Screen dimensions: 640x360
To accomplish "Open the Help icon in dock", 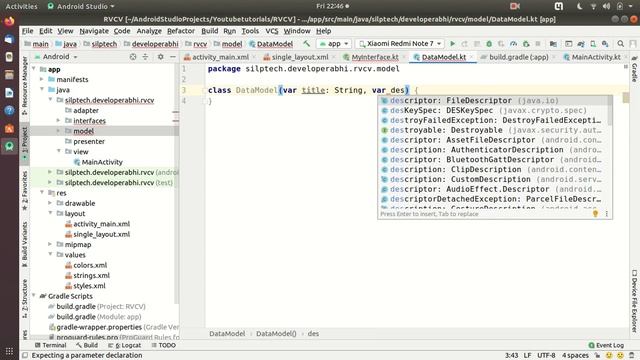I will 9,110.
